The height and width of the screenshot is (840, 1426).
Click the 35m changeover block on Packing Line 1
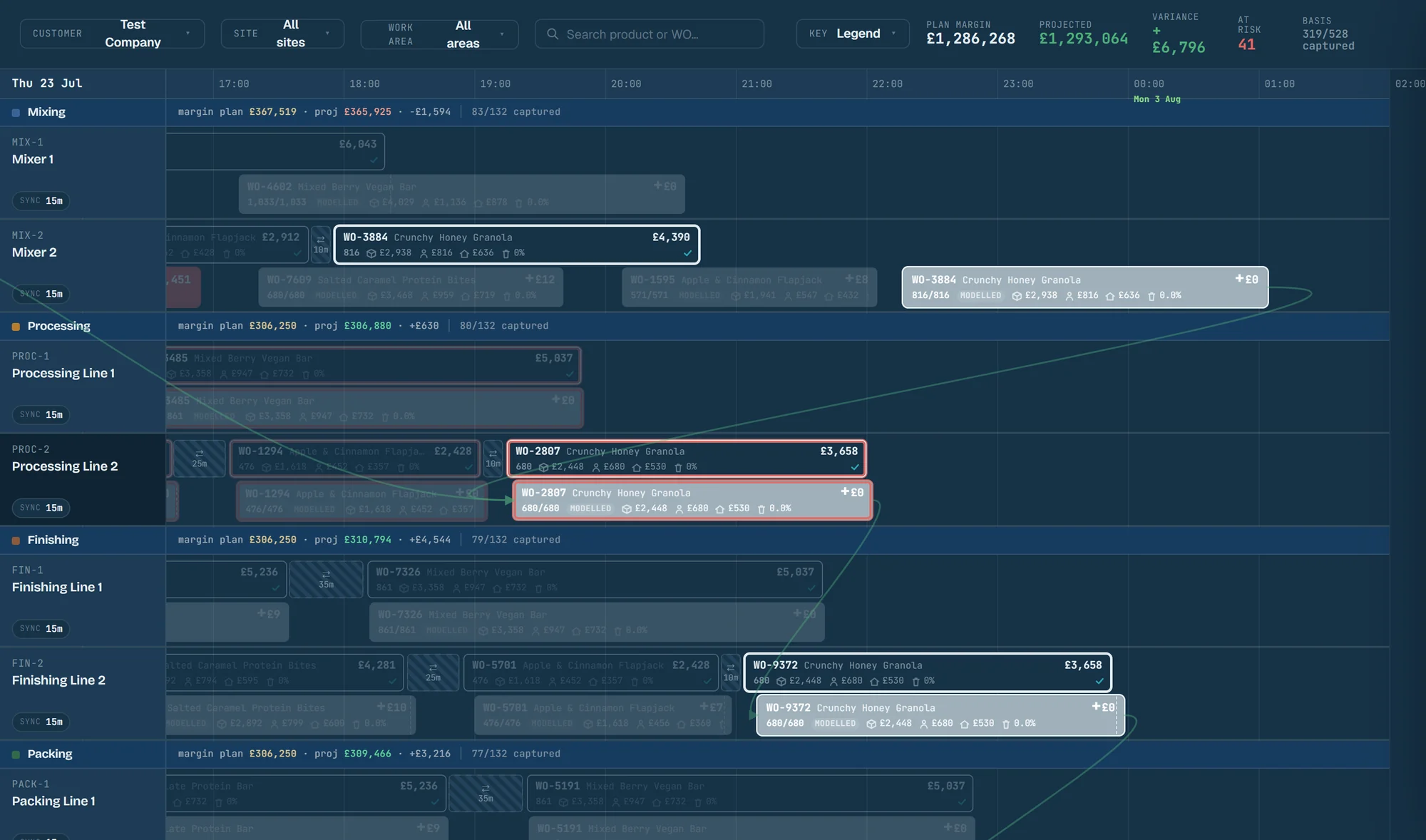tap(486, 793)
